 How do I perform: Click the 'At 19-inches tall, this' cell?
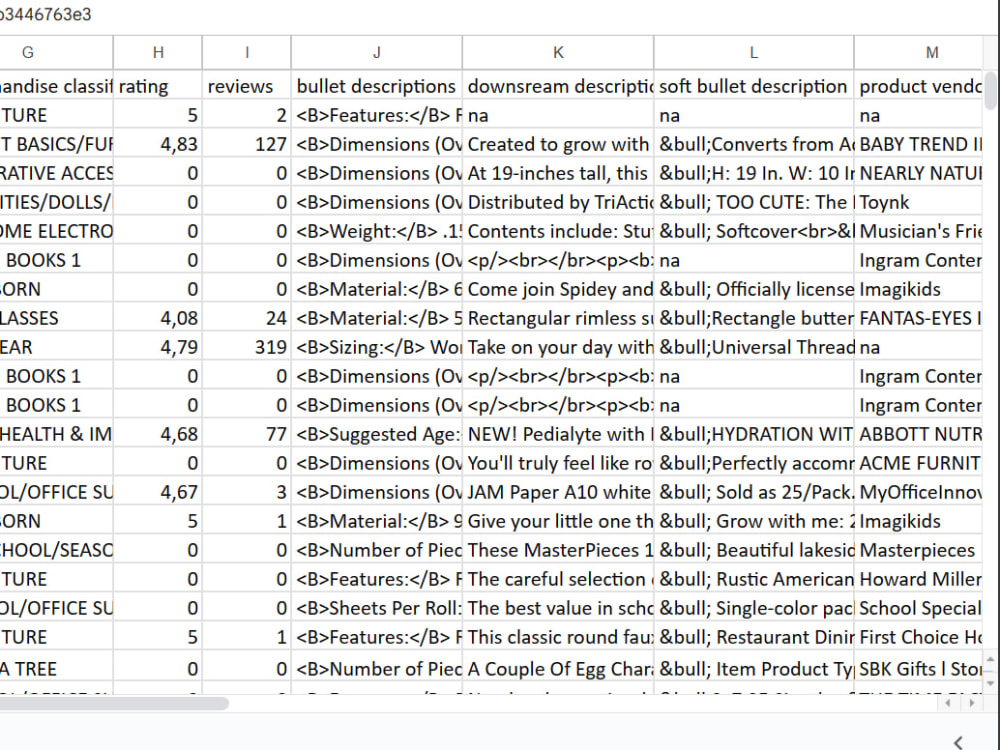(x=558, y=173)
